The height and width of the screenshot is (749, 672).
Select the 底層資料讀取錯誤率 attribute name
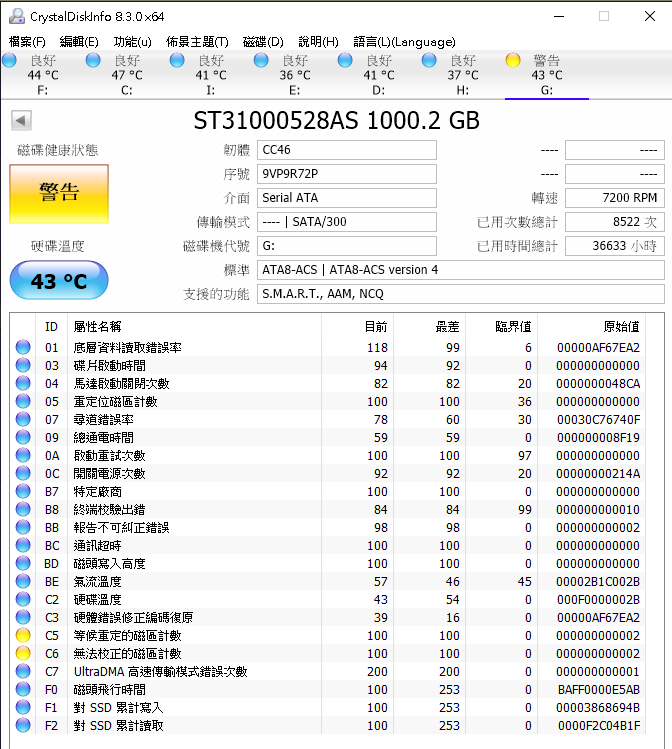128,348
